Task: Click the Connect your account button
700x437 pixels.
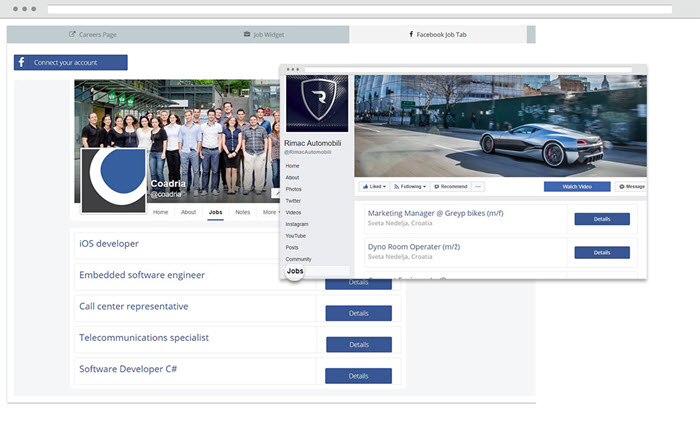Action: (71, 62)
